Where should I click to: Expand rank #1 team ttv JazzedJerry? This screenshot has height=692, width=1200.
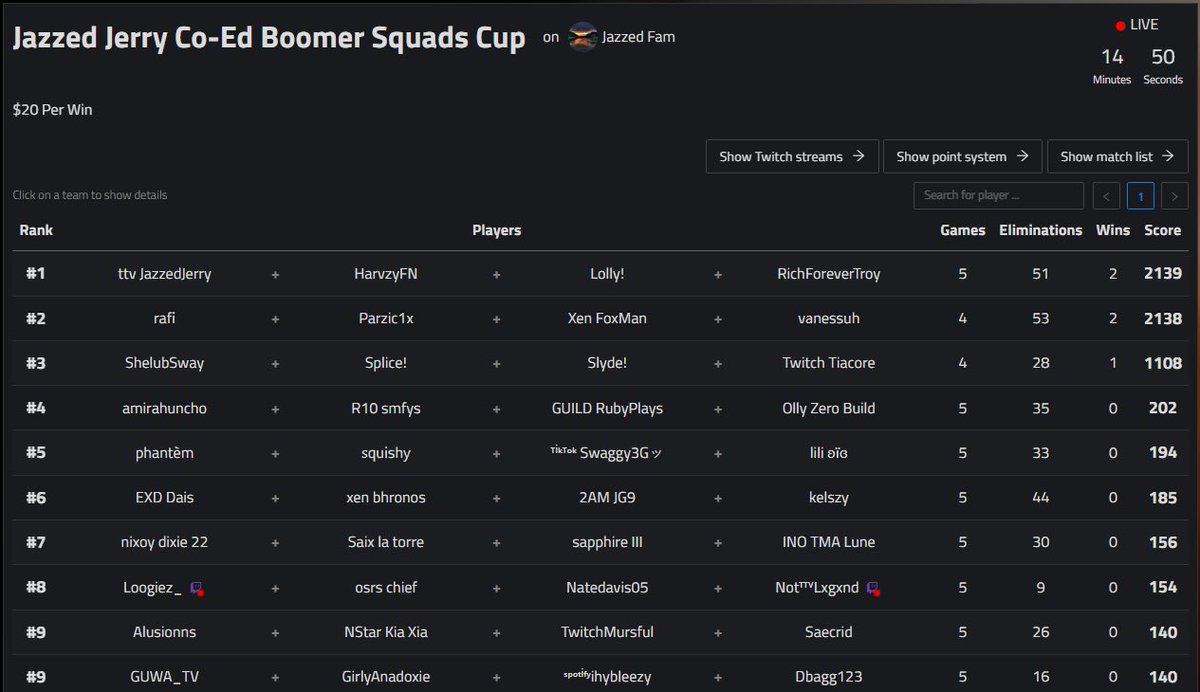tap(600, 274)
